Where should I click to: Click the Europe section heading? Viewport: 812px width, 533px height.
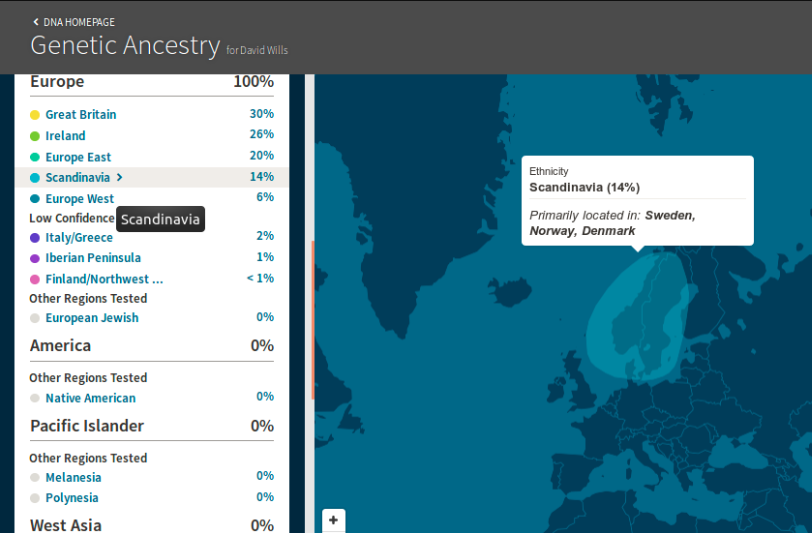[x=57, y=82]
